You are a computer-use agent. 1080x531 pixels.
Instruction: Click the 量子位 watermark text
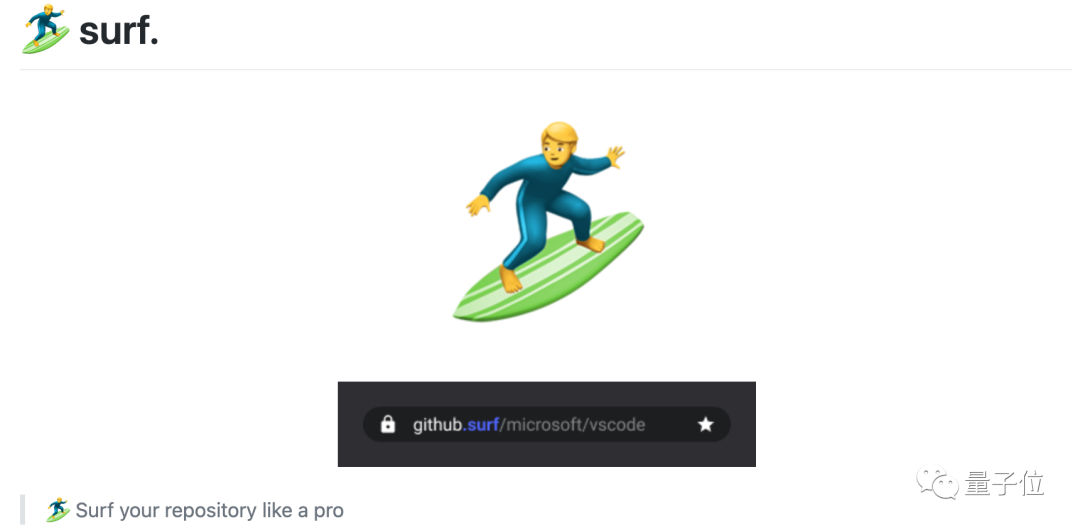click(x=1005, y=483)
